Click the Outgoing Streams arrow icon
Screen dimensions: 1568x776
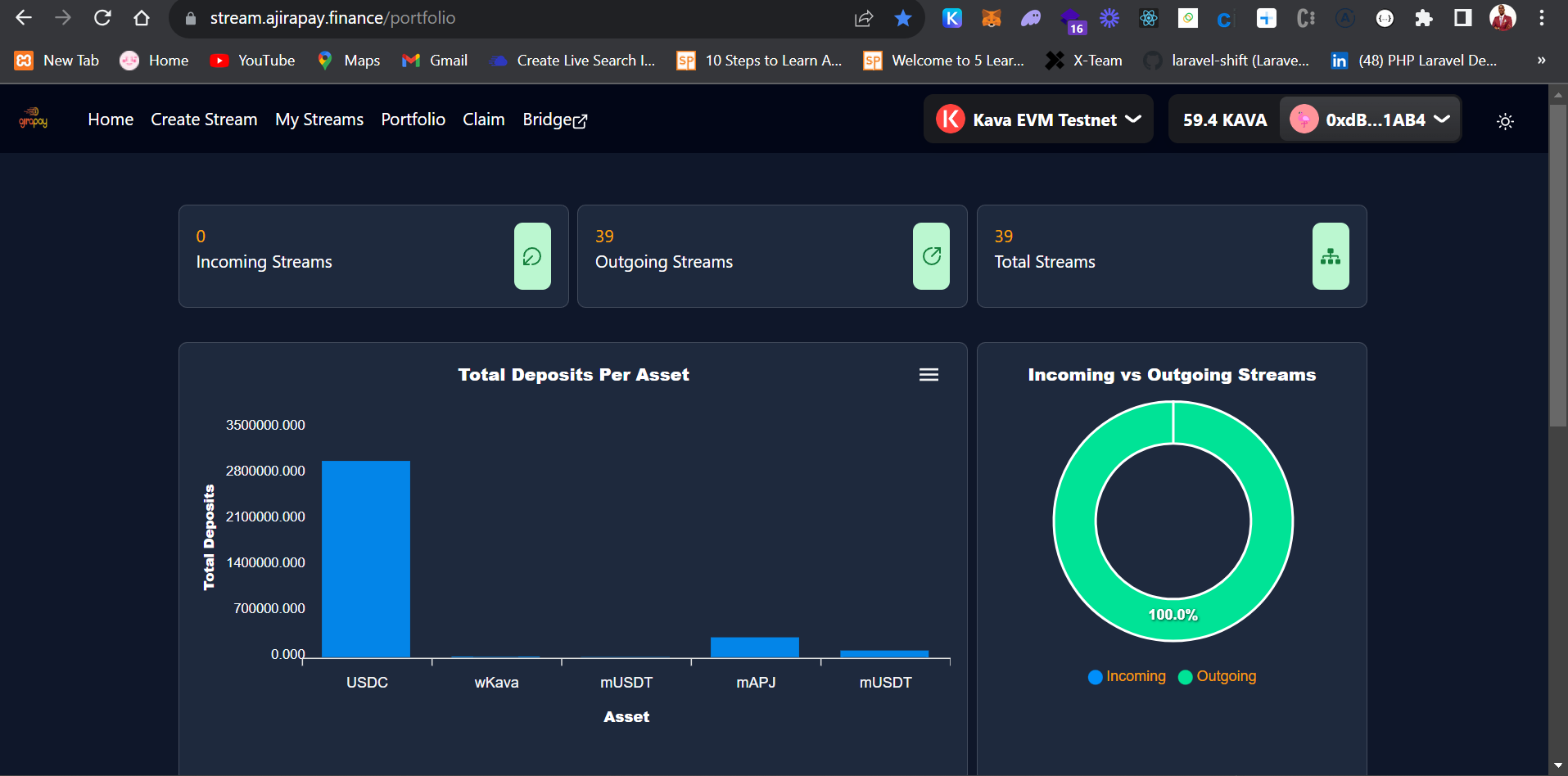click(x=931, y=256)
